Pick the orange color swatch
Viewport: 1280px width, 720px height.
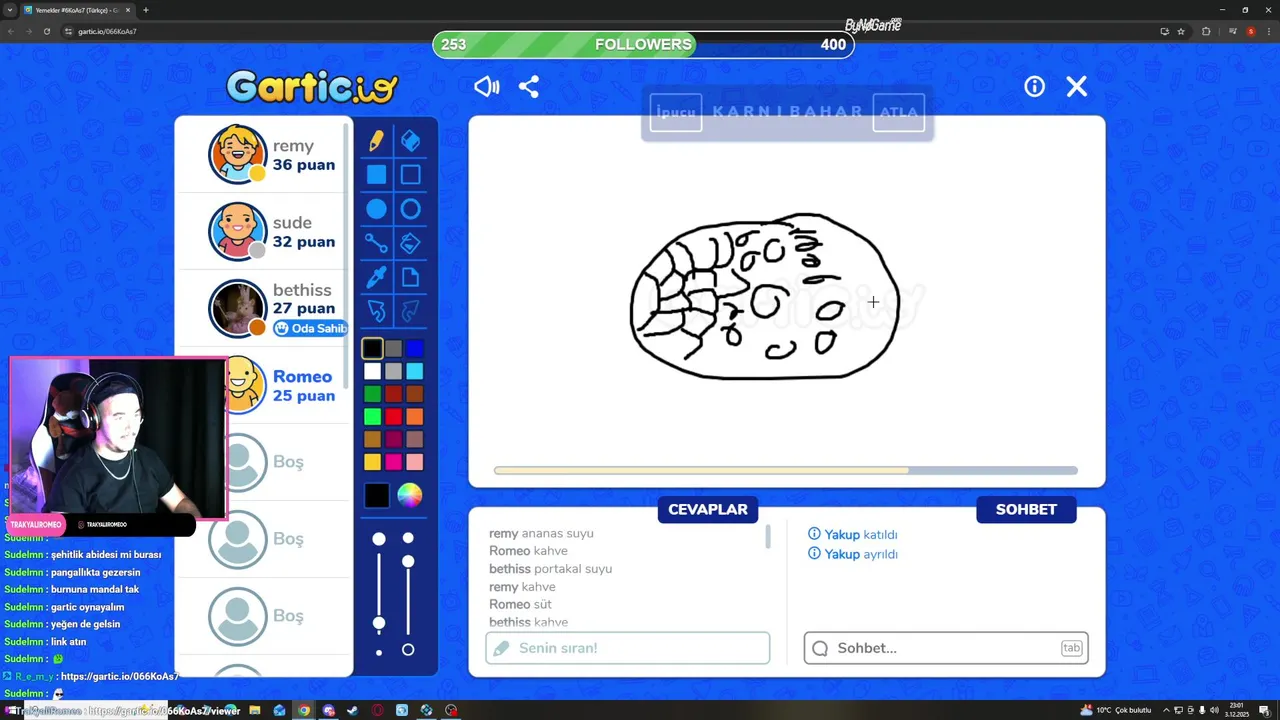tap(415, 416)
